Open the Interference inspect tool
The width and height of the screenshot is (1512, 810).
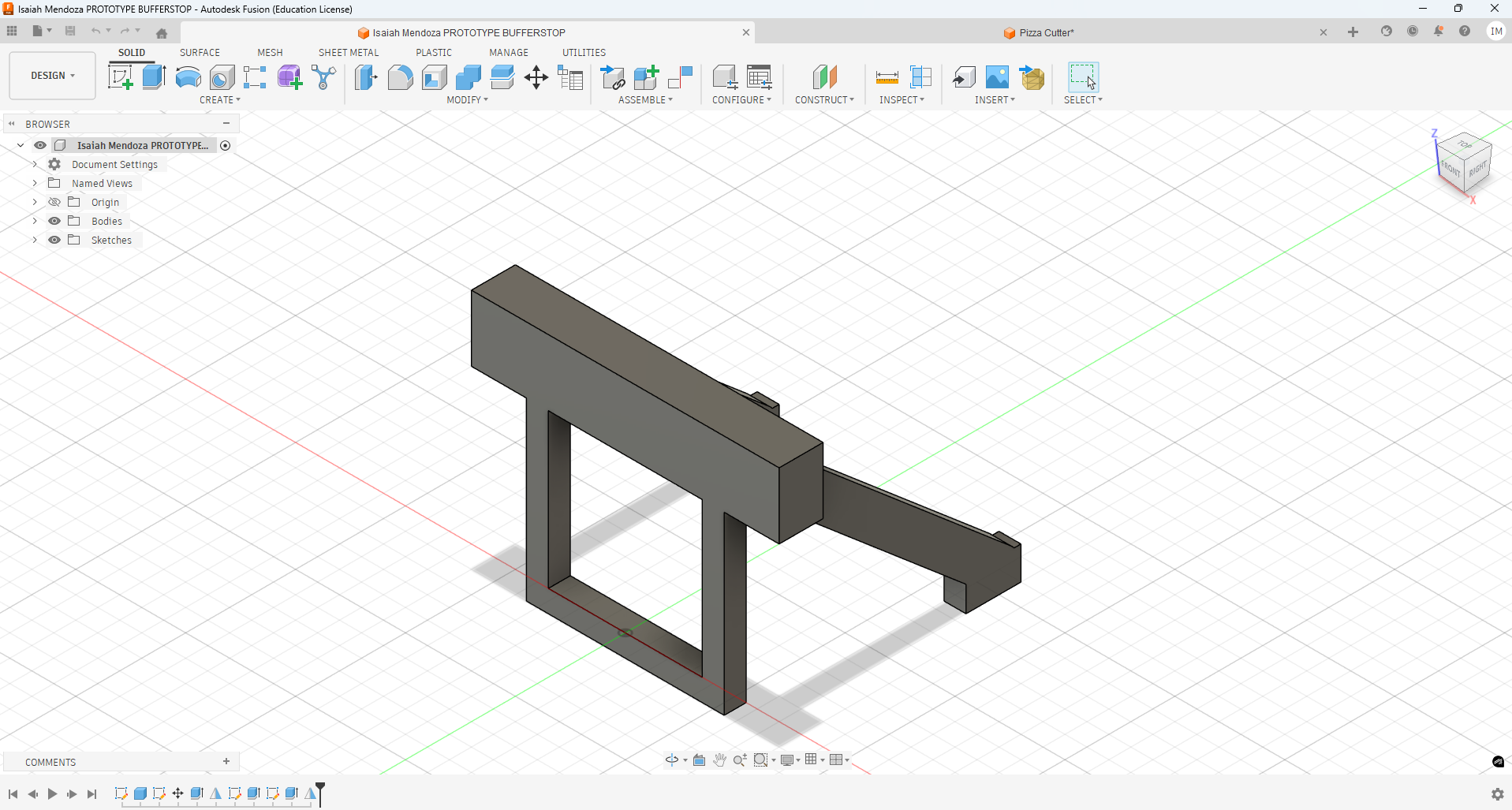click(x=920, y=77)
